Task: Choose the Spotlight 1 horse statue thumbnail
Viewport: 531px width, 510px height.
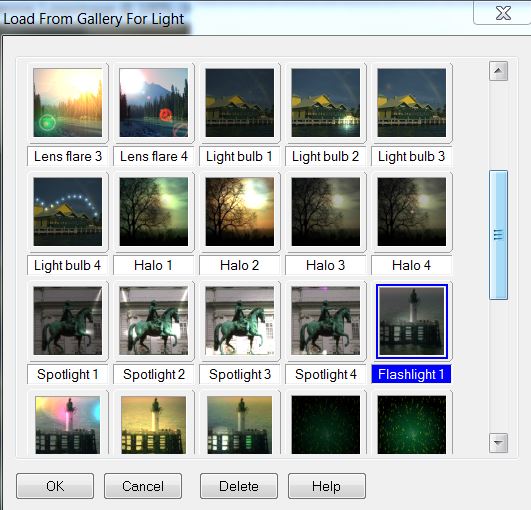Action: tap(68, 321)
